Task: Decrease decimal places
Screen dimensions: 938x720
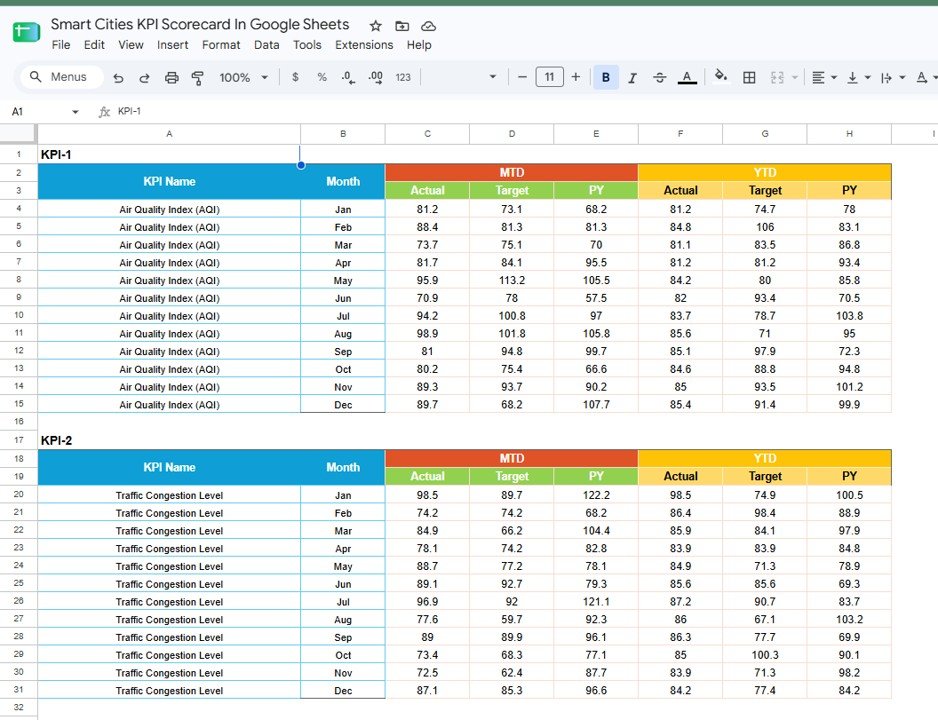Action: [x=348, y=77]
